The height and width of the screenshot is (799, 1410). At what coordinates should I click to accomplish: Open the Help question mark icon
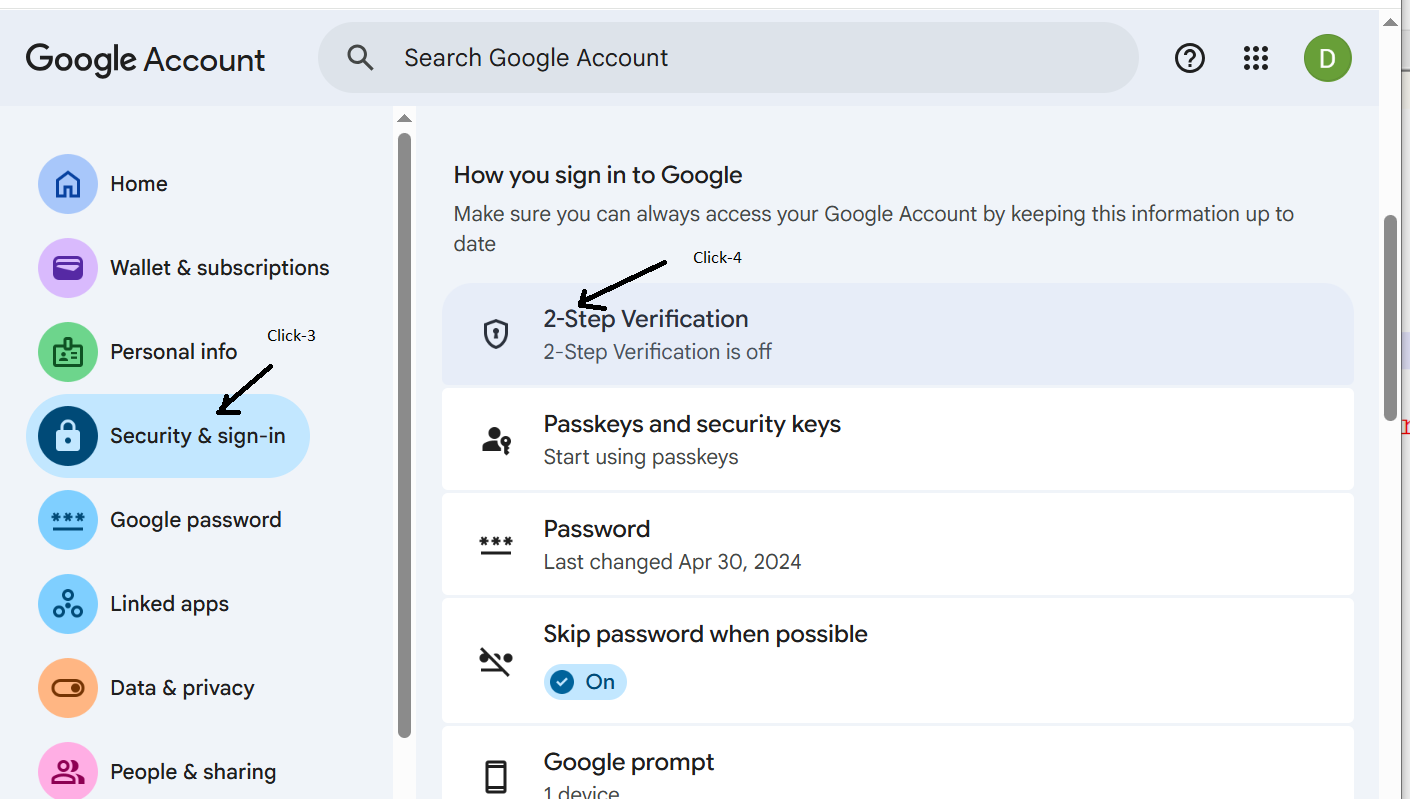[x=1189, y=58]
